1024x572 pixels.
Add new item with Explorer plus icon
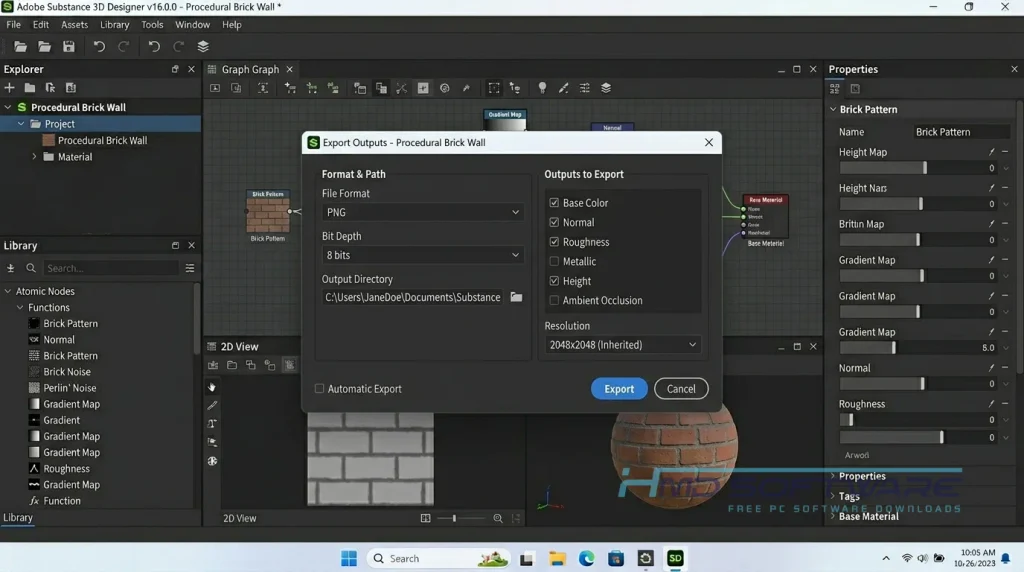(9, 87)
